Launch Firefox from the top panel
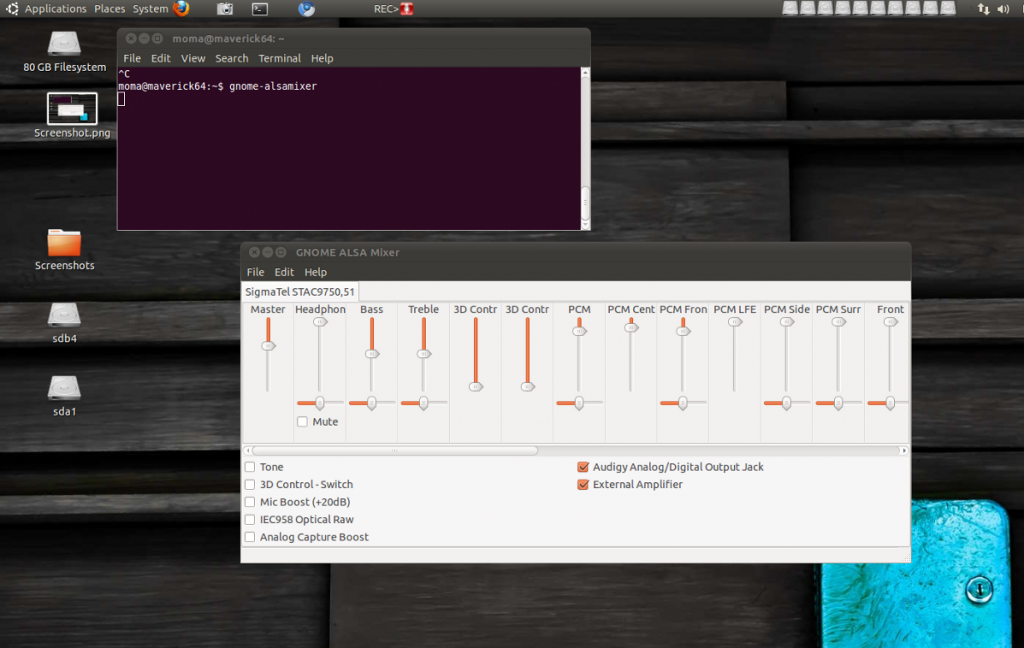The image size is (1024, 648). pyautogui.click(x=182, y=8)
